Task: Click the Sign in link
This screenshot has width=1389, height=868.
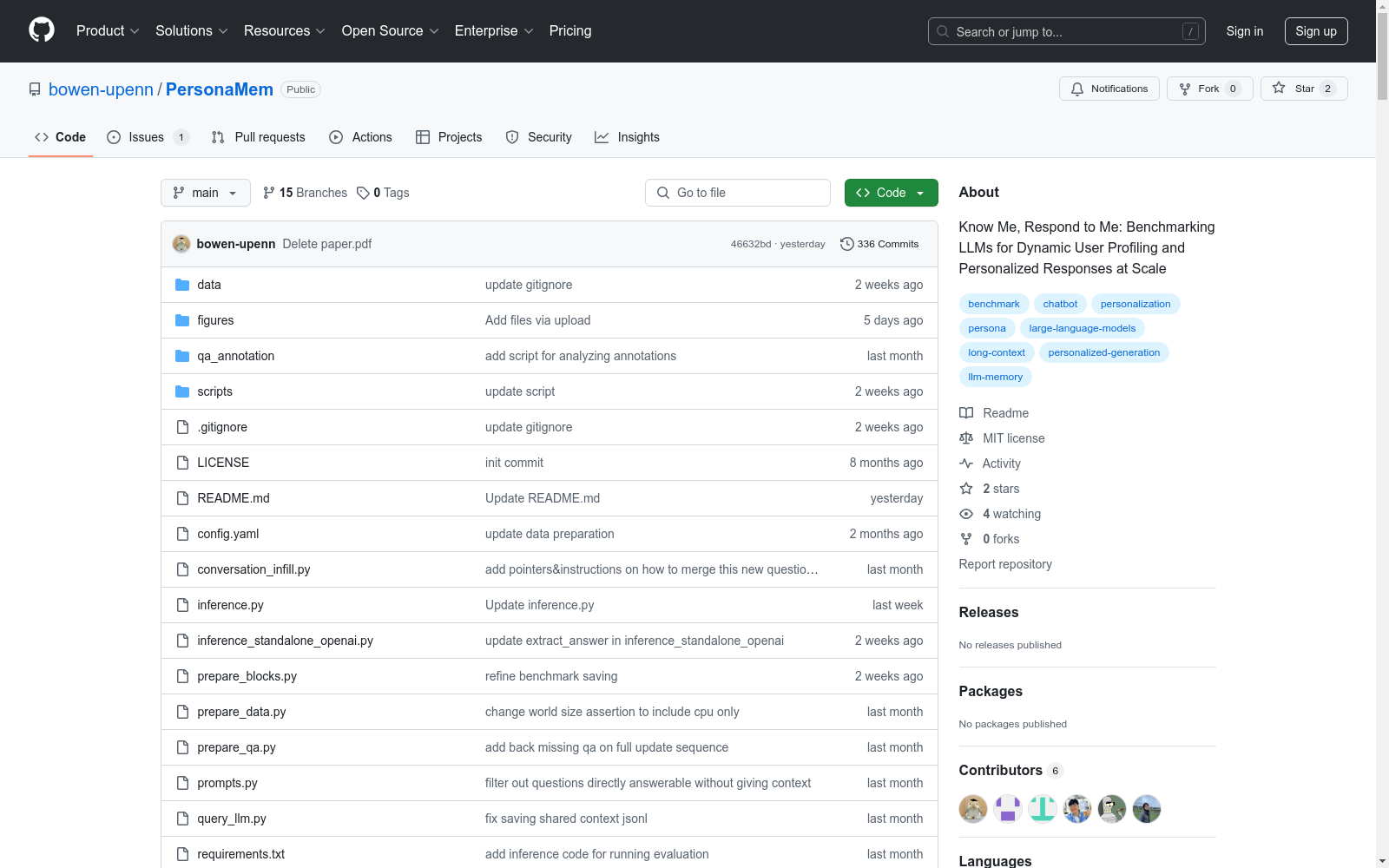Action: point(1245,31)
